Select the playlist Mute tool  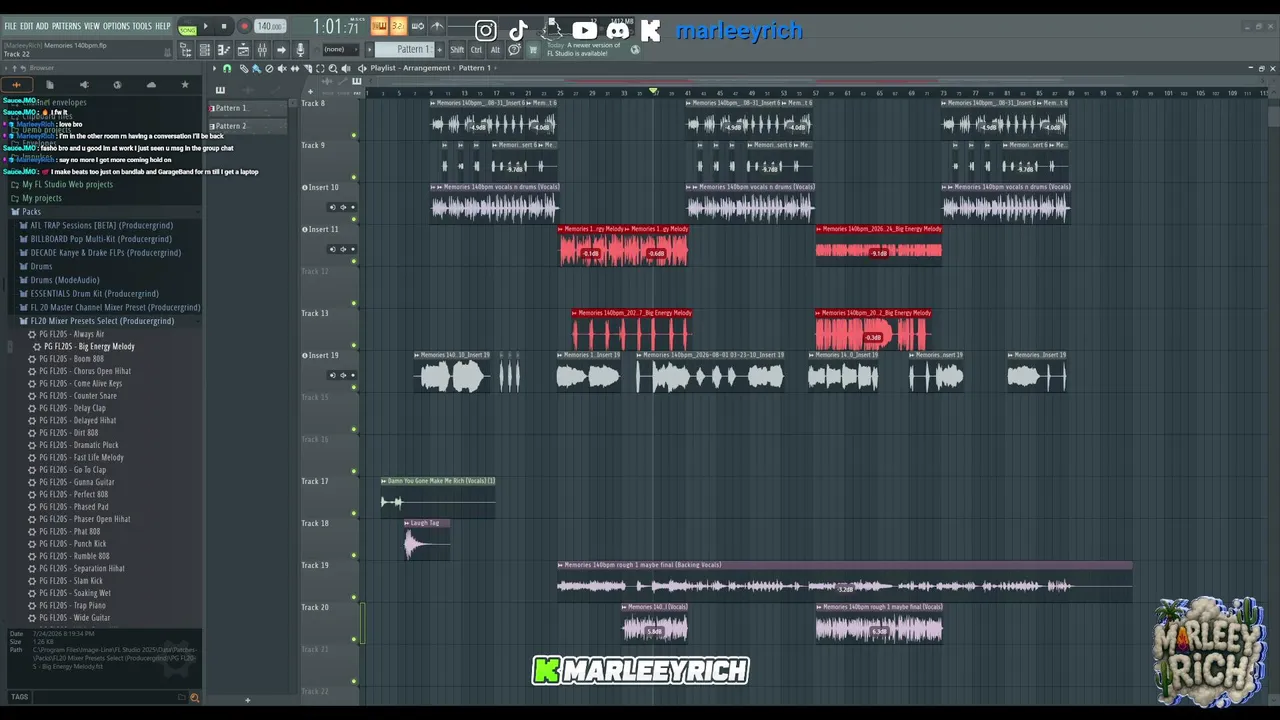click(282, 68)
